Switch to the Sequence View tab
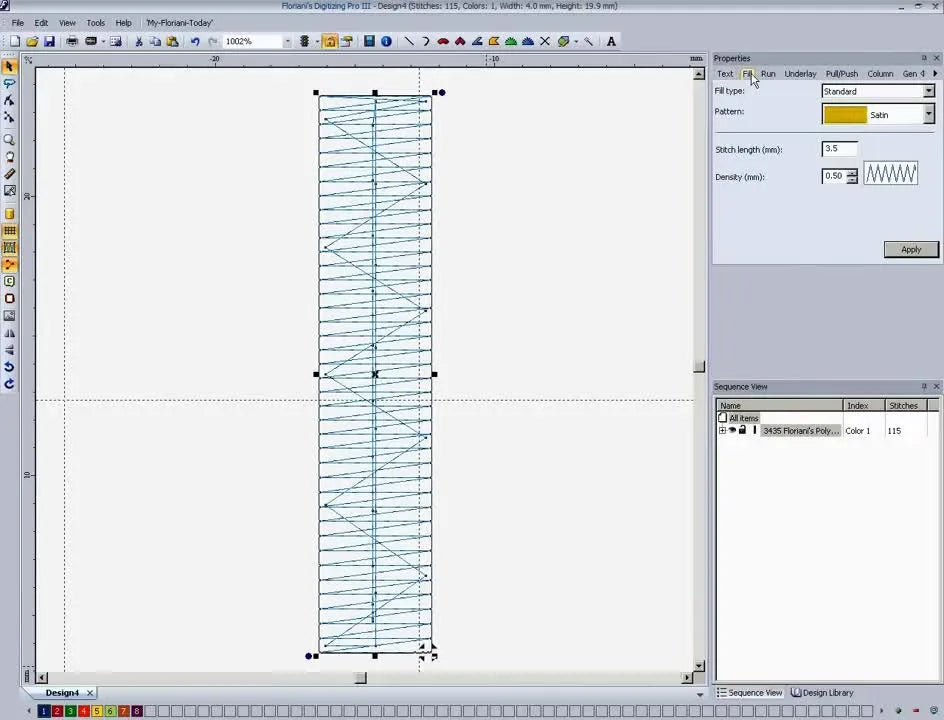The height and width of the screenshot is (720, 944). point(750,693)
